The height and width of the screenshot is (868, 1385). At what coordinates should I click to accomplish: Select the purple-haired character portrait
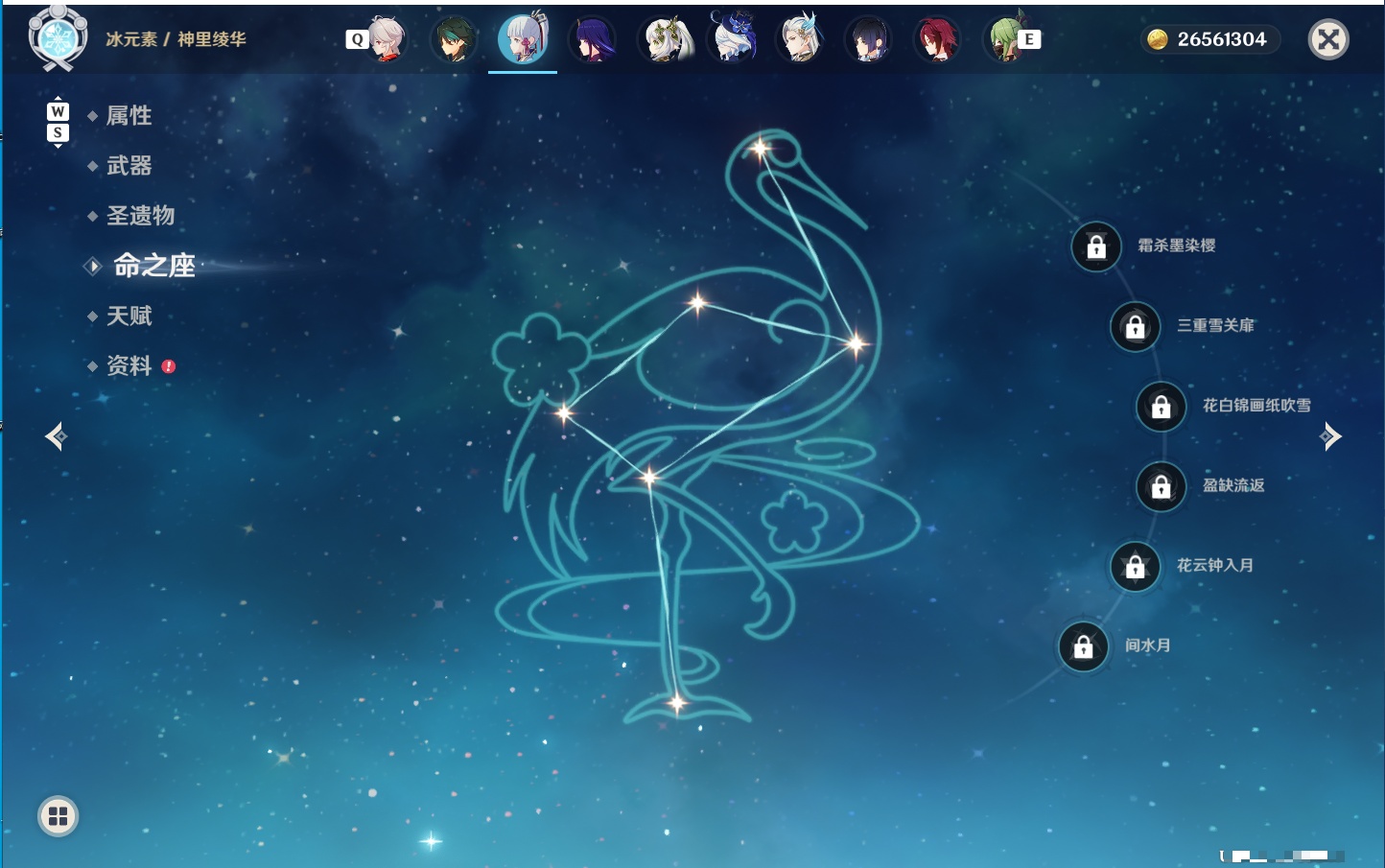point(592,39)
